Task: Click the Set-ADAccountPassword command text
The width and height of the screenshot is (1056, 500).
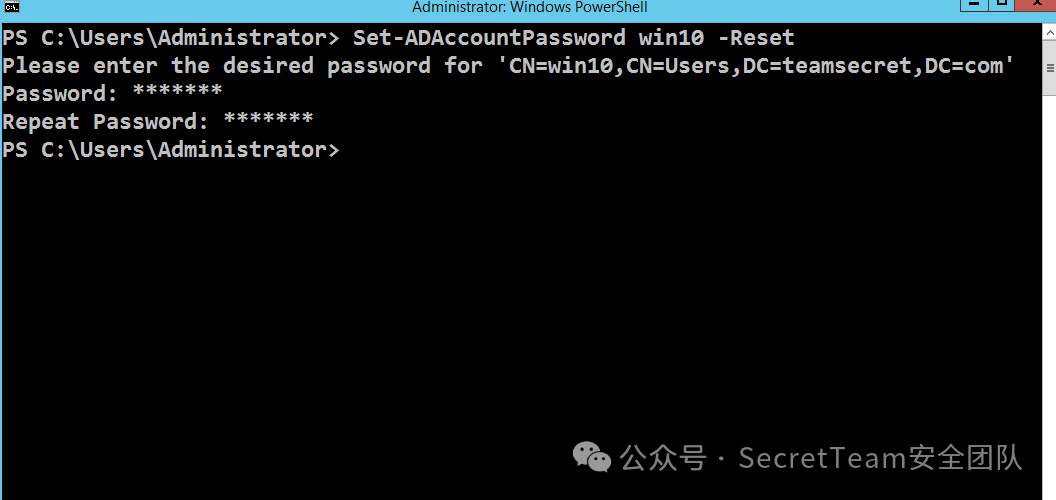Action: (489, 38)
